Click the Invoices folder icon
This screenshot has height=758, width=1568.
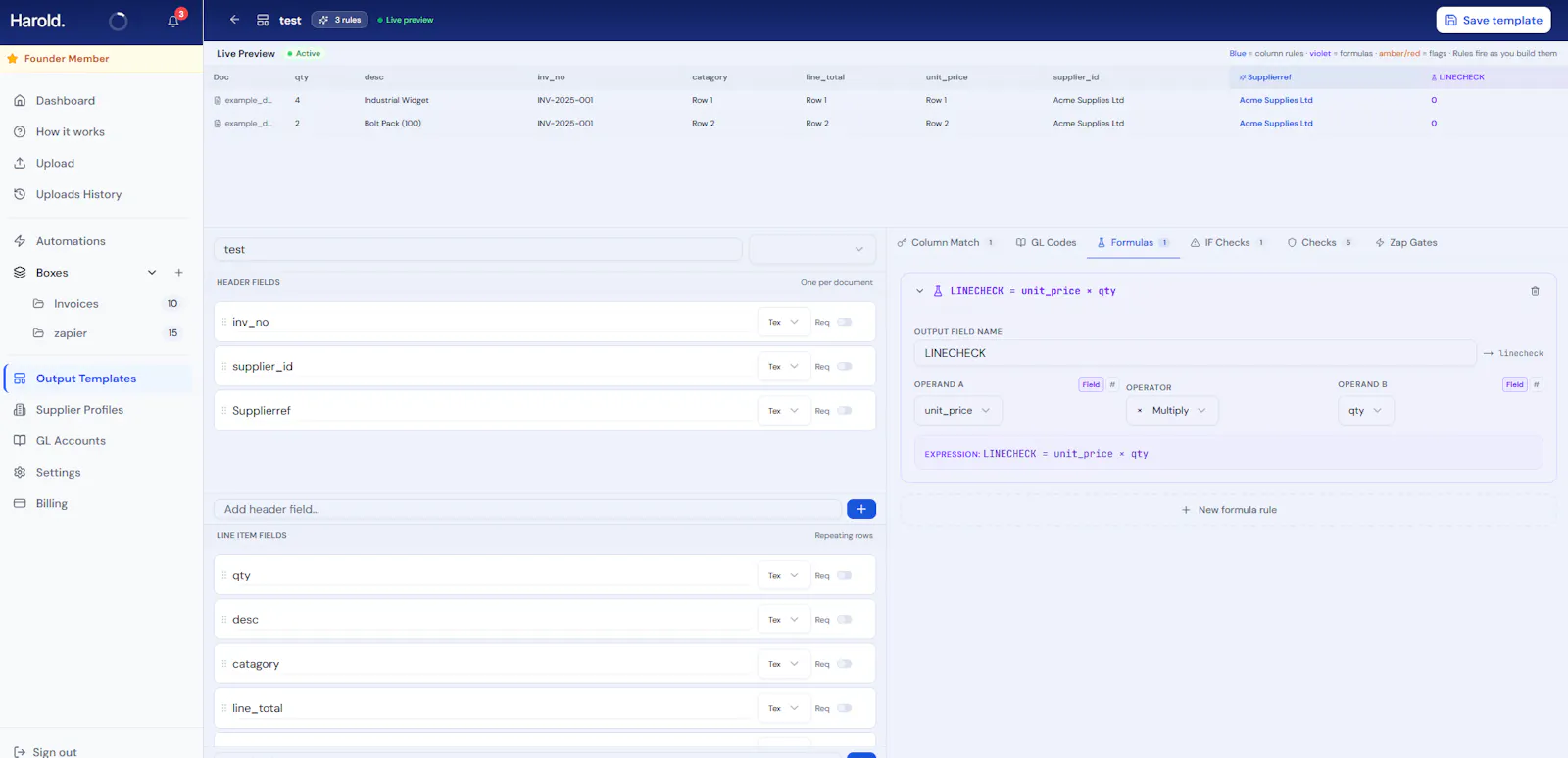coord(38,304)
